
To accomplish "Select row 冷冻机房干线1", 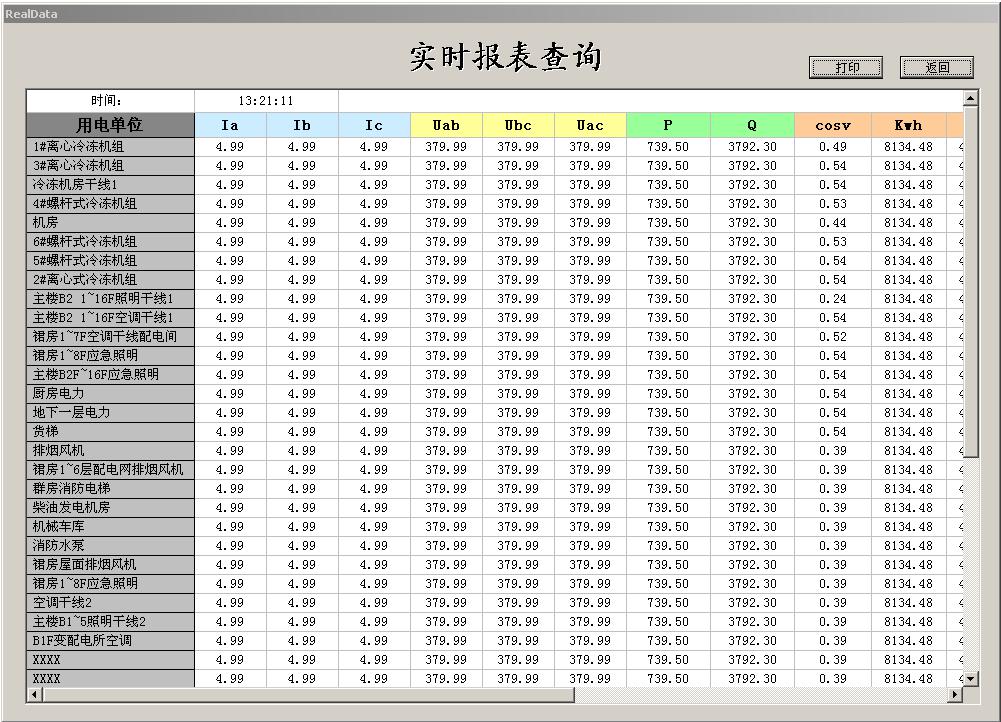I will [x=110, y=185].
